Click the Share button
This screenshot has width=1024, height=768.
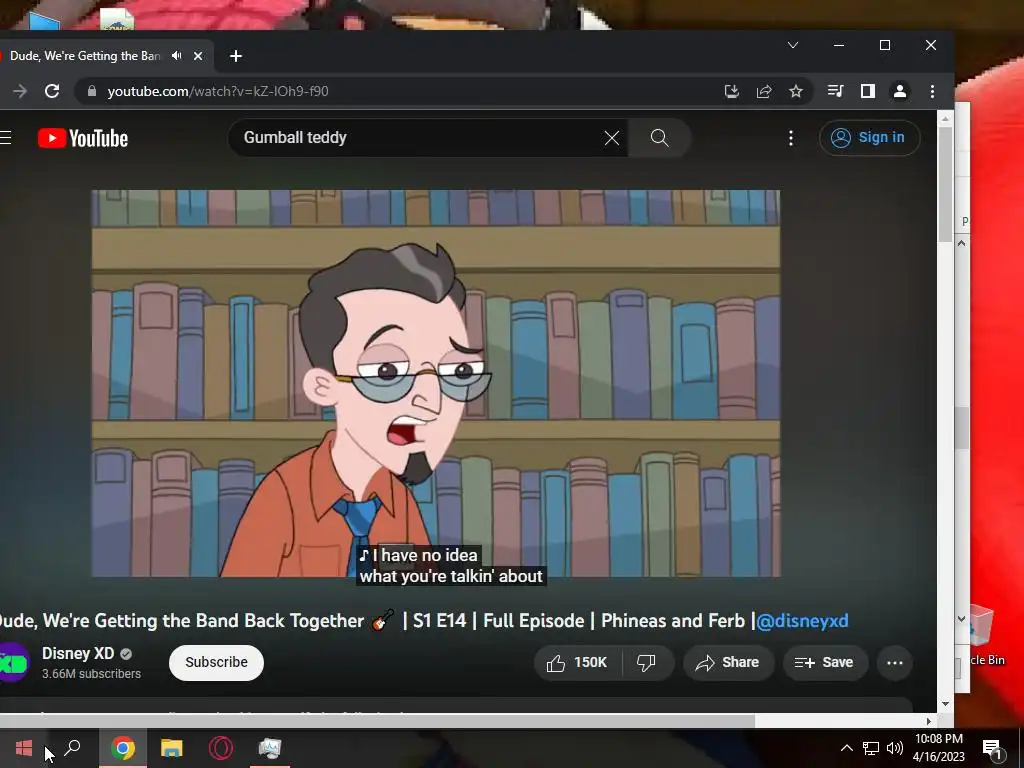pos(728,663)
